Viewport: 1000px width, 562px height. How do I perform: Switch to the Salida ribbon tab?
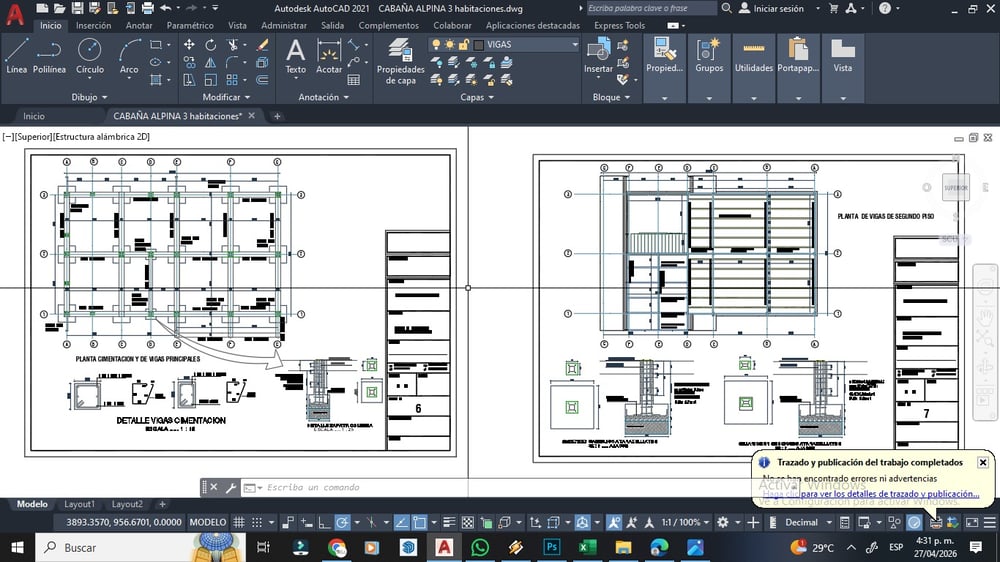pos(332,26)
